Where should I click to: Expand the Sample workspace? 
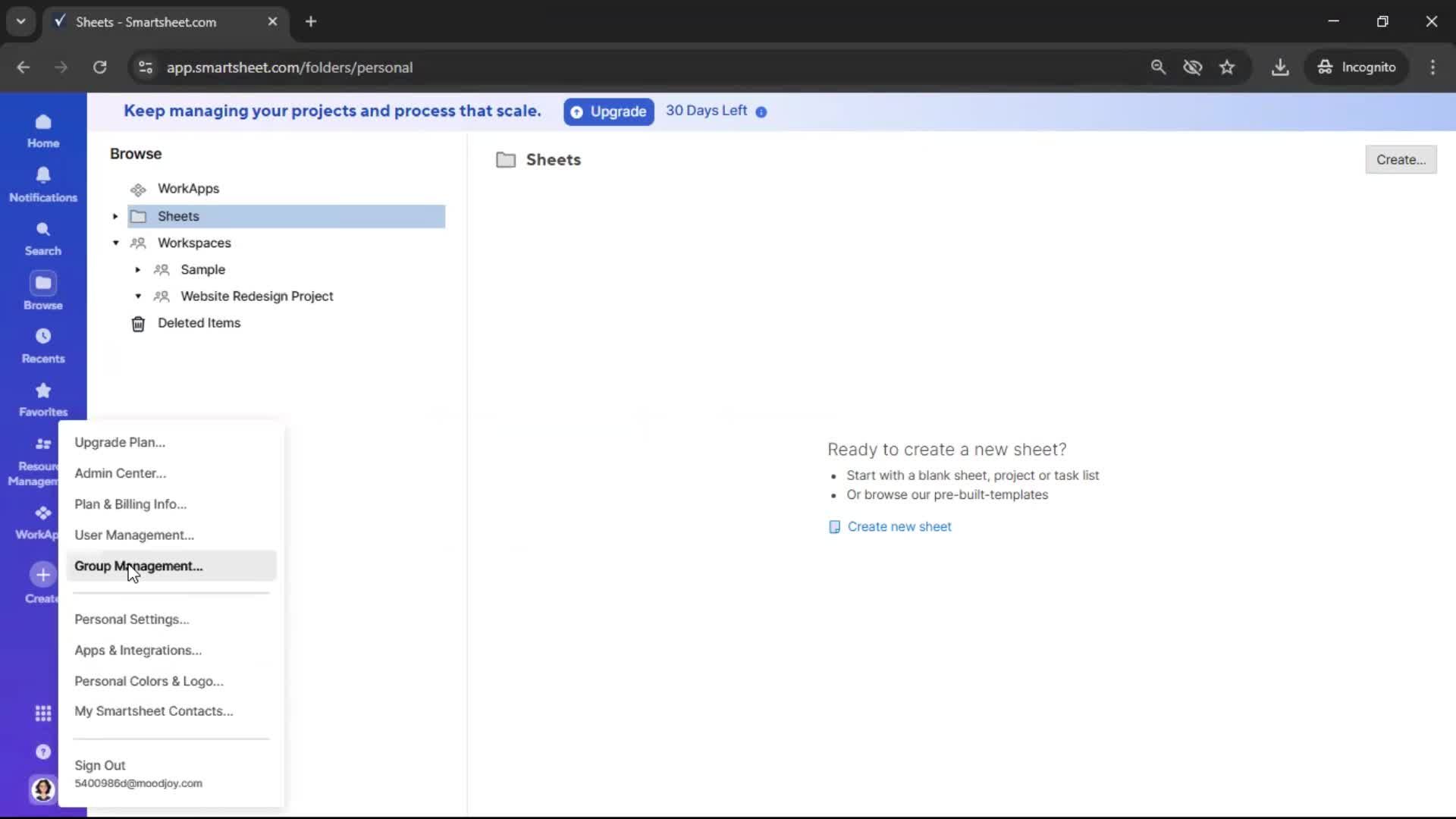137,269
